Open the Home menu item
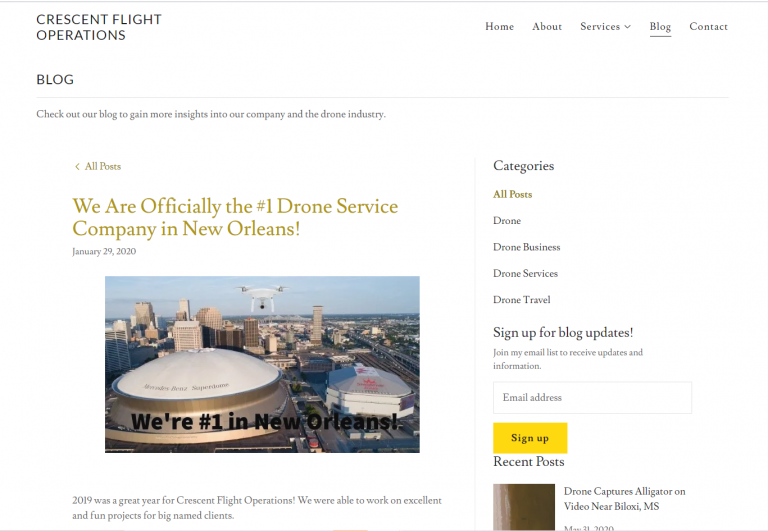 [499, 26]
